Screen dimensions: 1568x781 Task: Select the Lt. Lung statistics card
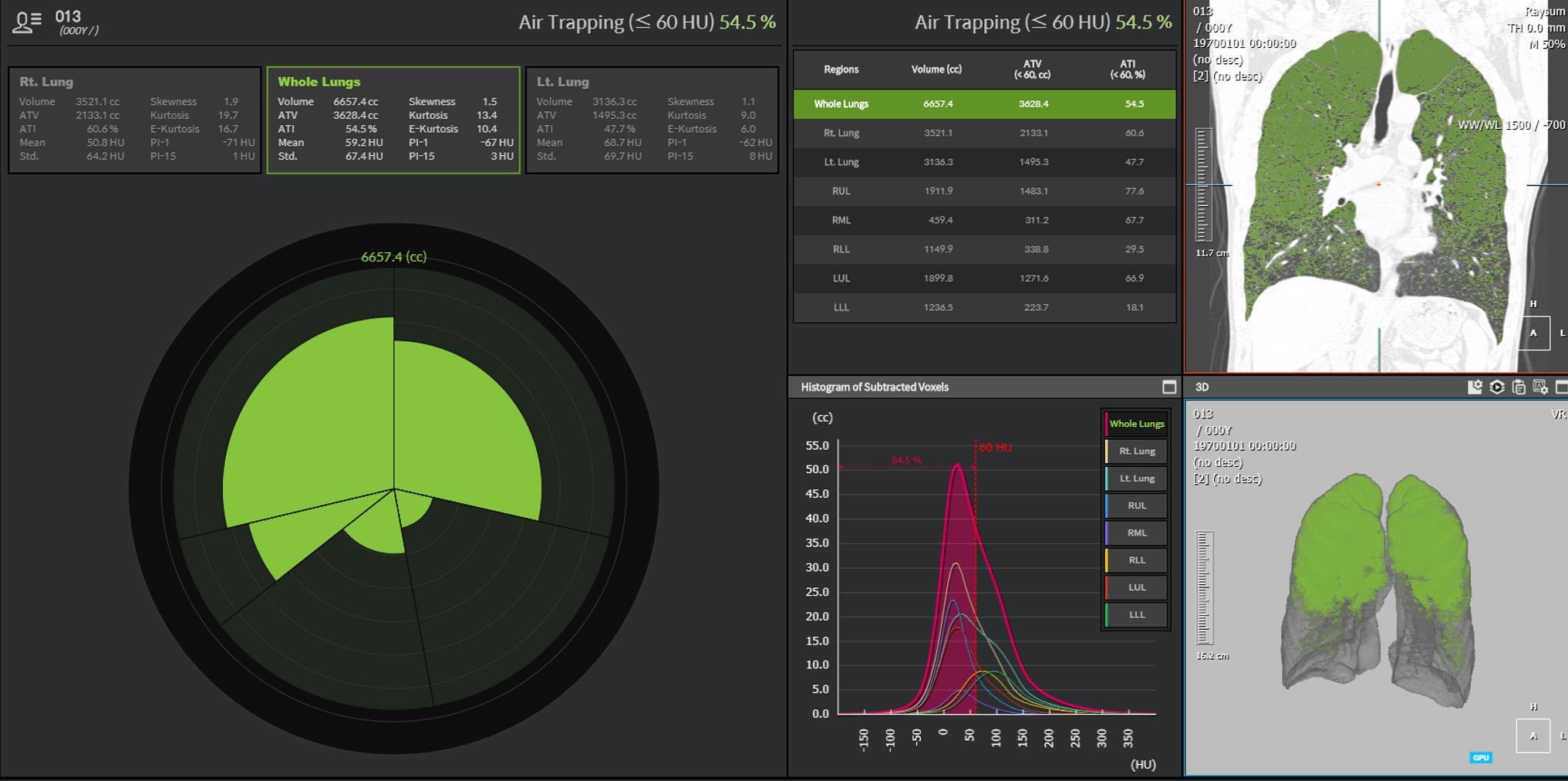[652, 120]
